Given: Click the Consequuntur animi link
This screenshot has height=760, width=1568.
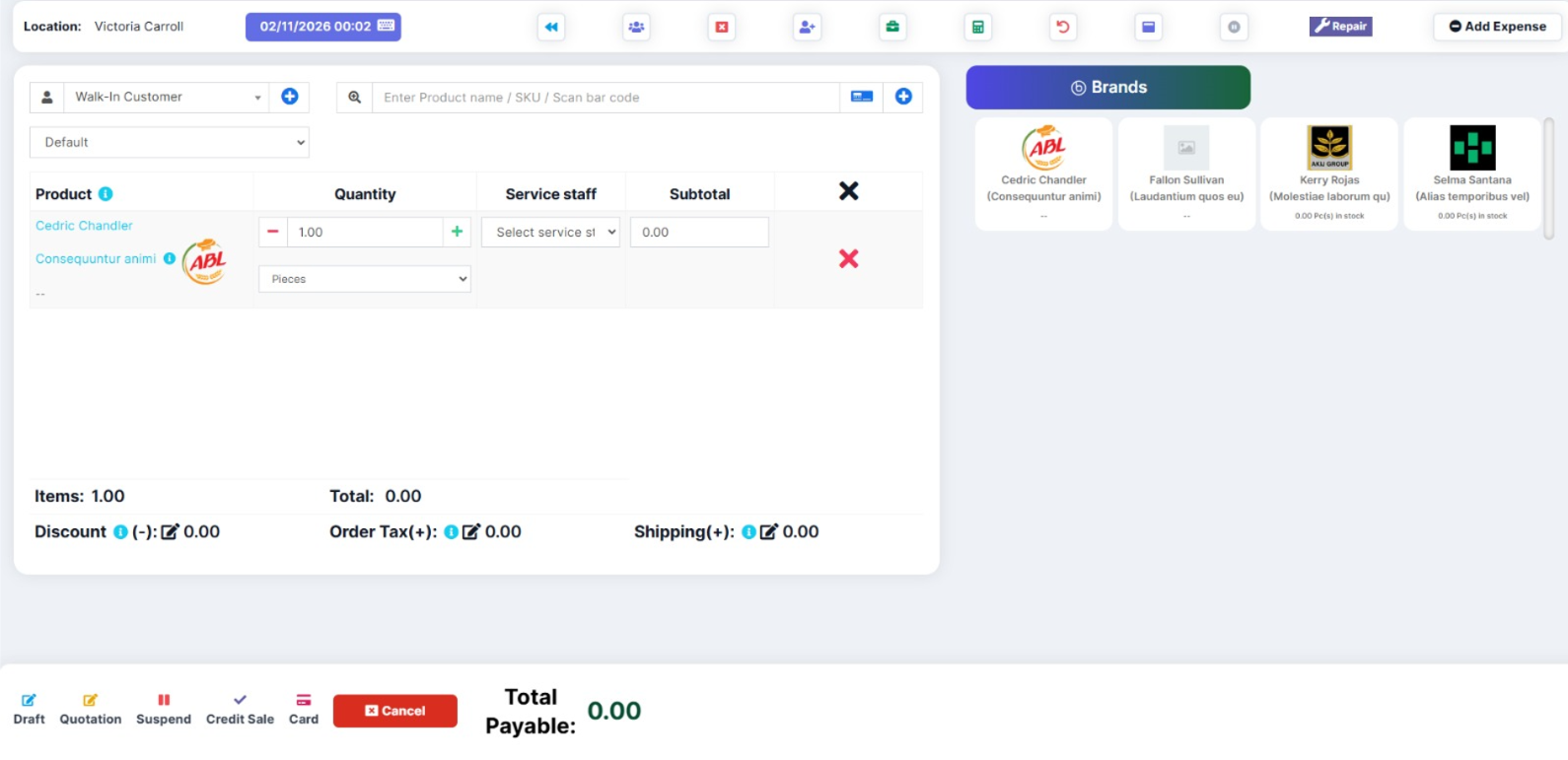Looking at the screenshot, I should pos(96,259).
